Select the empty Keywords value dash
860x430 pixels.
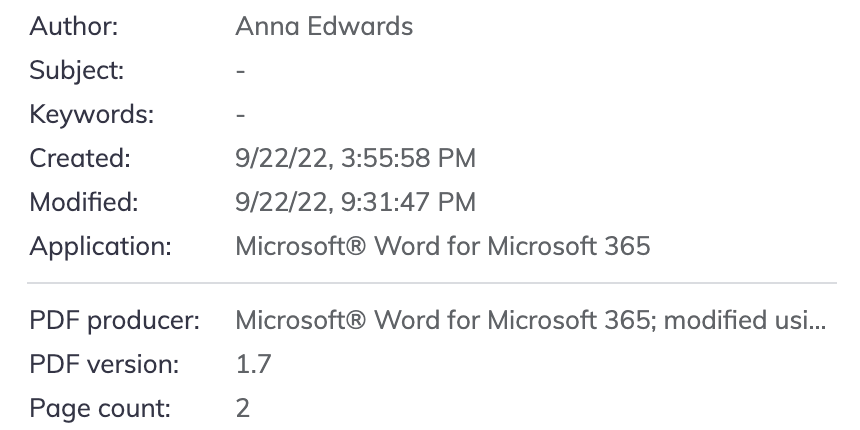(x=241, y=116)
